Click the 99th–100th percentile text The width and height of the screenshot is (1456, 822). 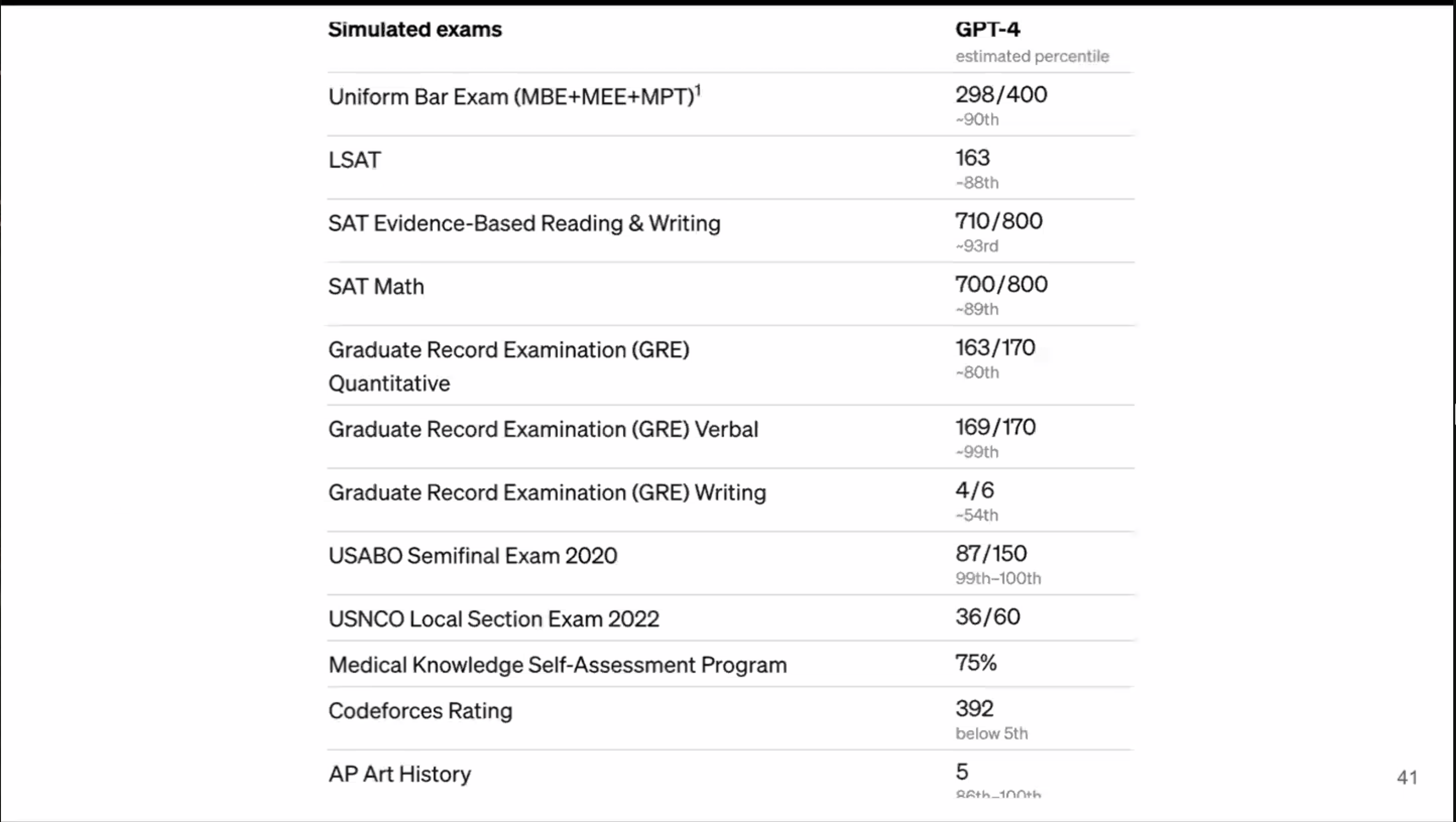pyautogui.click(x=998, y=578)
